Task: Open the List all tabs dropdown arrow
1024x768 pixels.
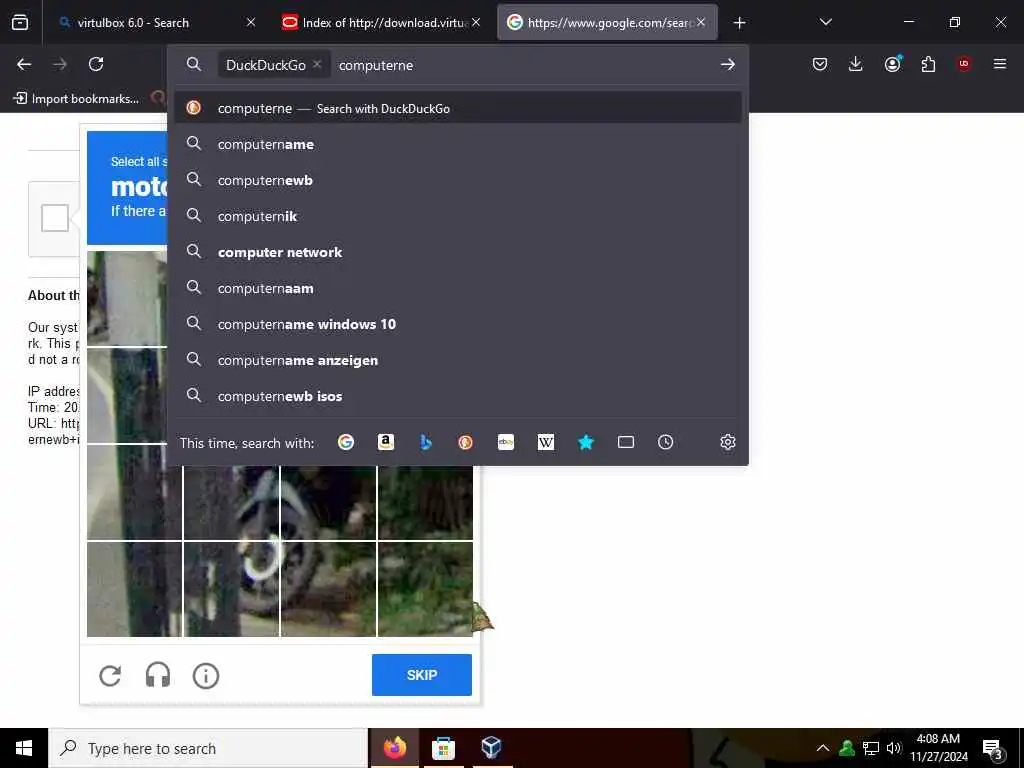Action: click(x=825, y=22)
